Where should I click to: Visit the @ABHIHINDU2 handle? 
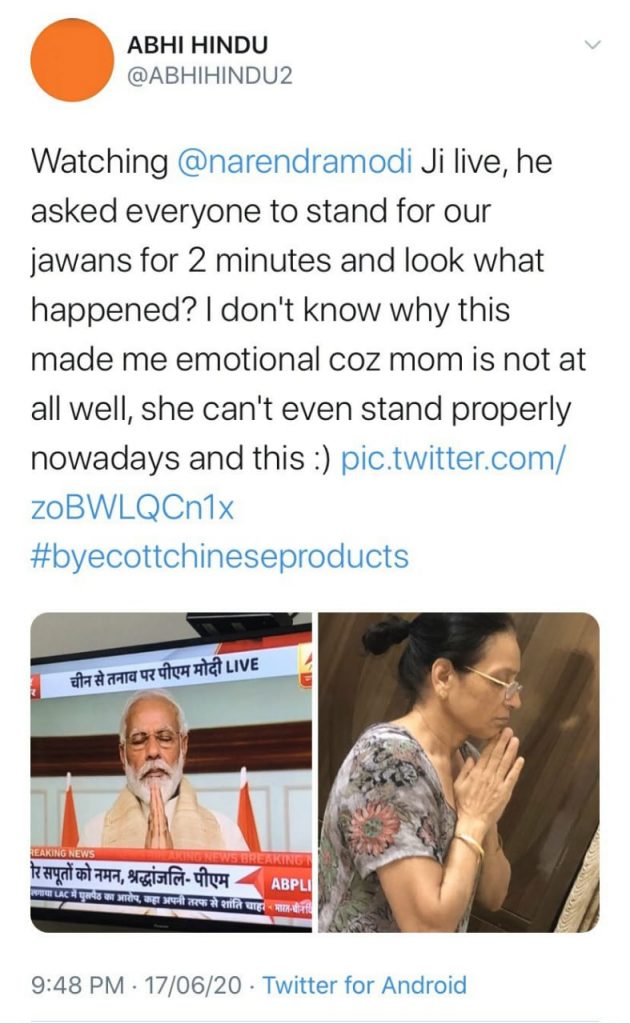210,76
